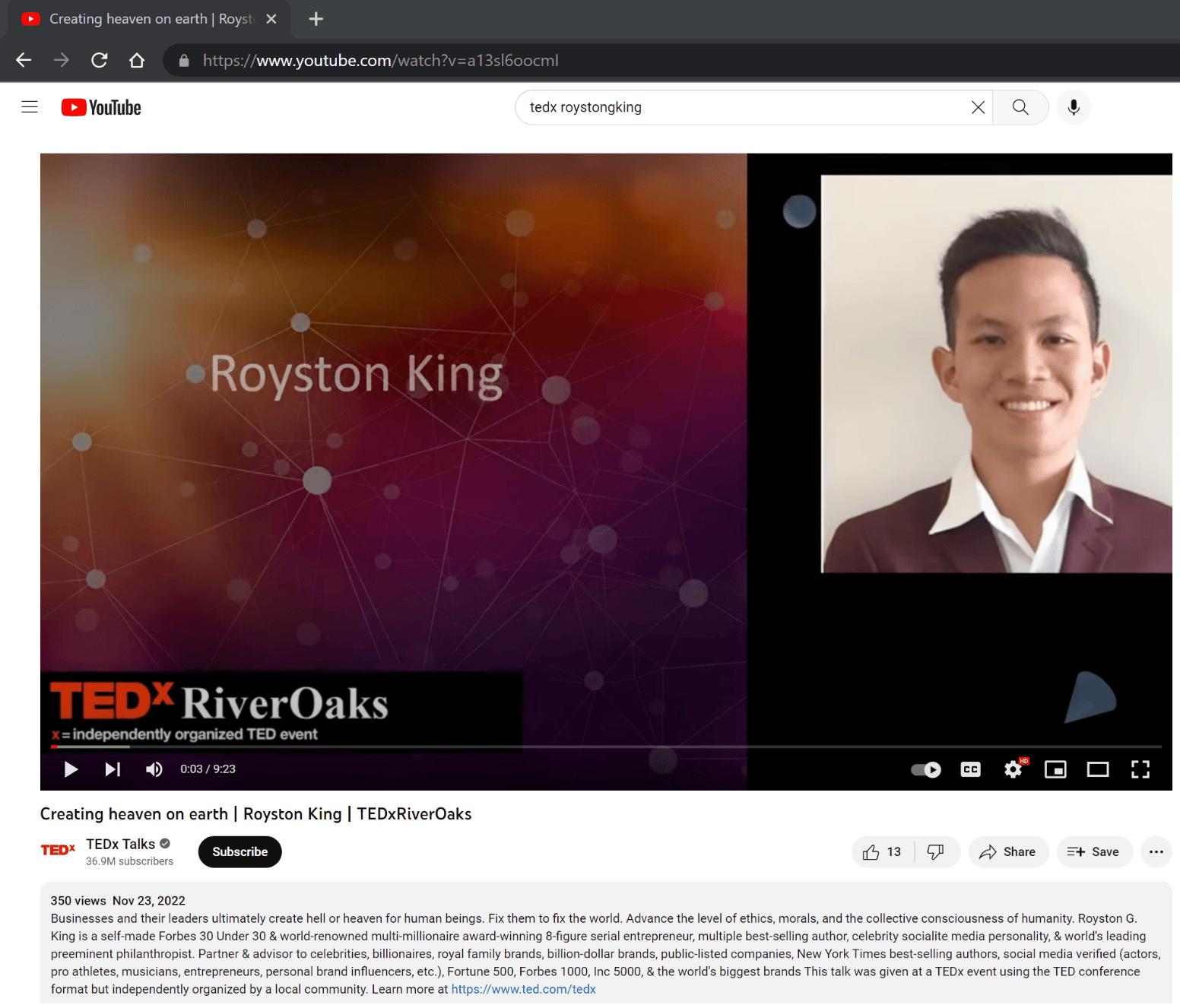Enable miniplayer mode

coord(1055,769)
